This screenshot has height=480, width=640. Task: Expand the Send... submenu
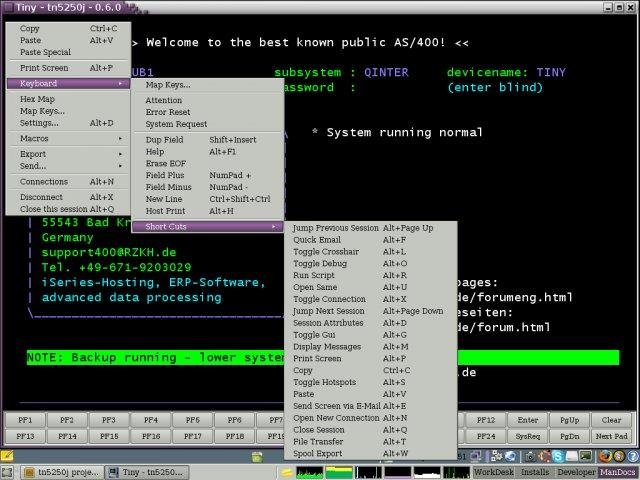click(68, 166)
